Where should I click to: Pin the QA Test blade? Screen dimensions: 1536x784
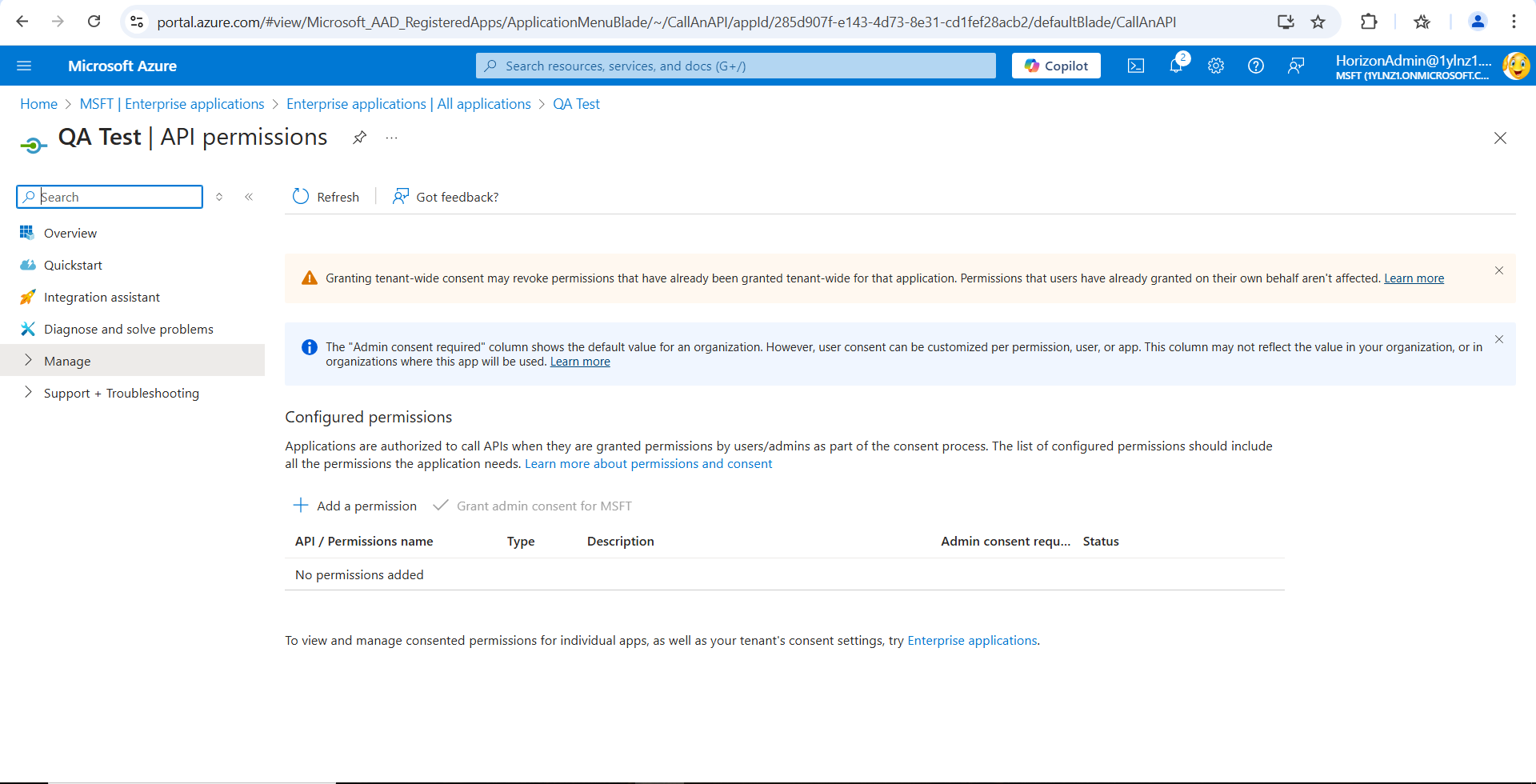click(360, 138)
